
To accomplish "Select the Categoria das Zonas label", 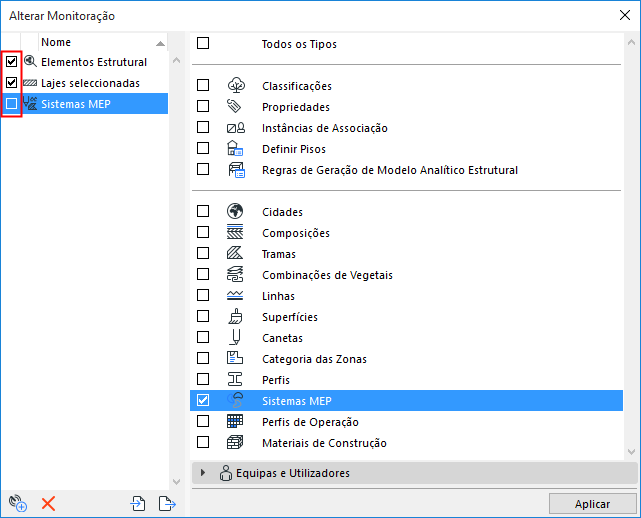I will [314, 359].
